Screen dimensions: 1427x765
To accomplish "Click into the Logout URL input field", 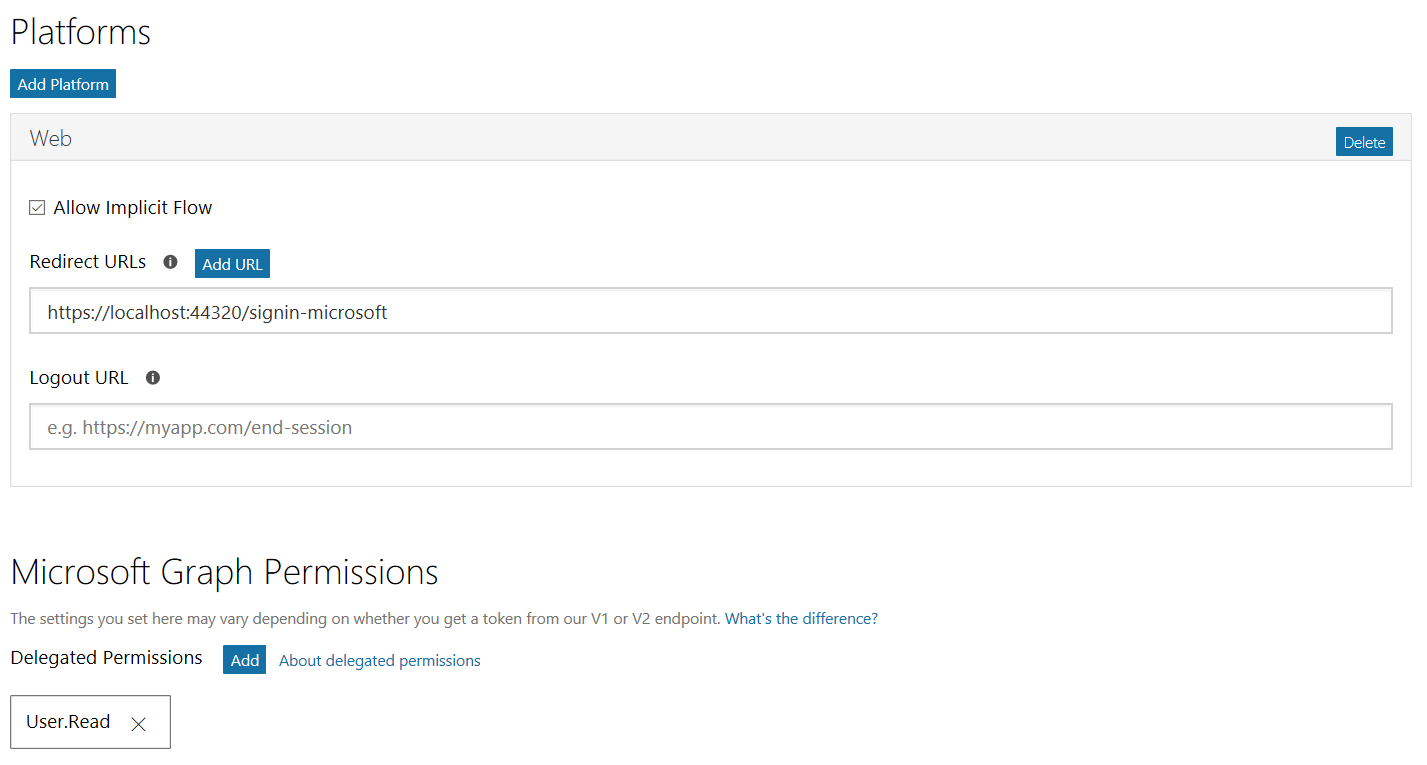I will [x=711, y=427].
